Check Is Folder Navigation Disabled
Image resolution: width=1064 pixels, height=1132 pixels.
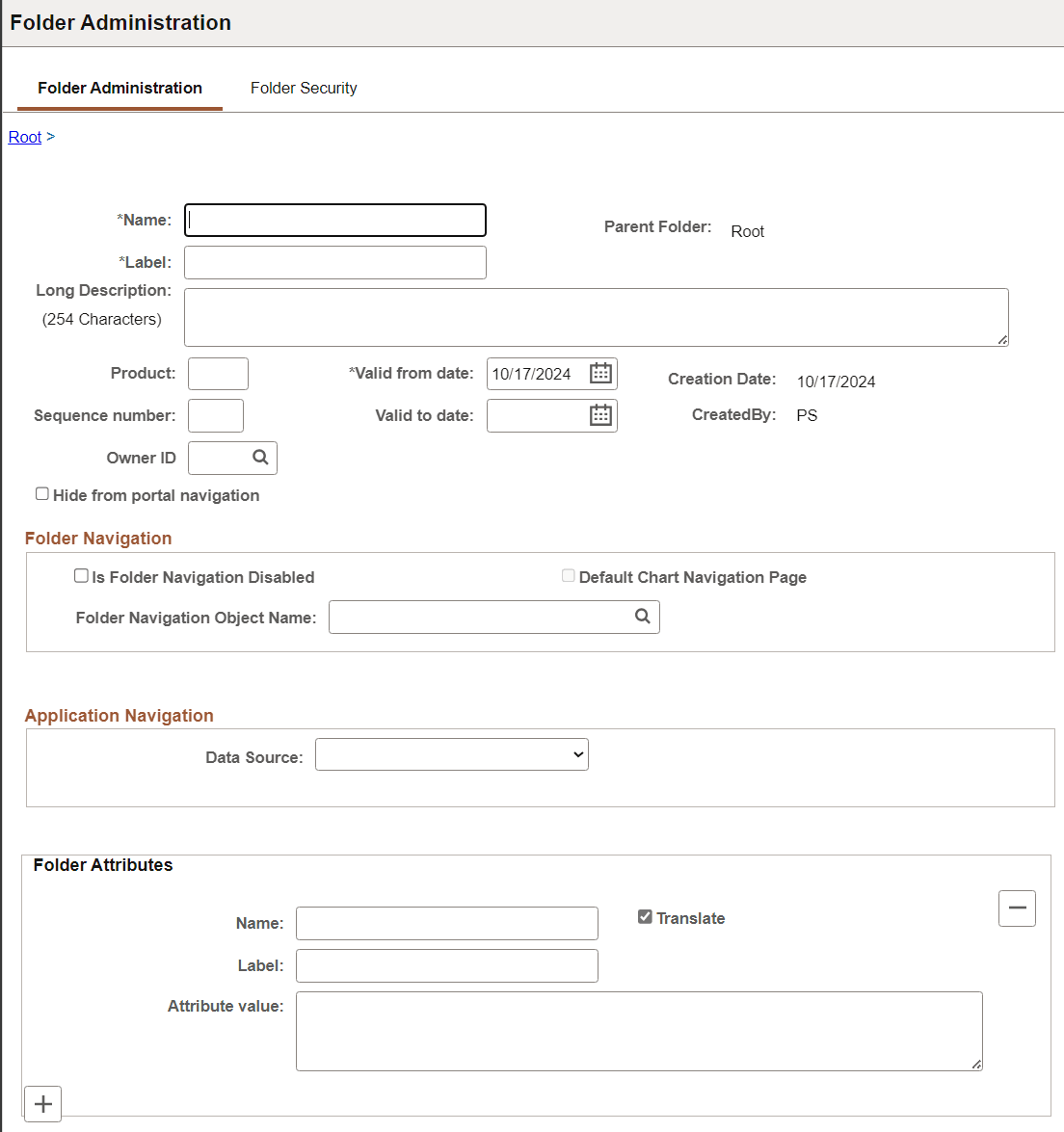(x=81, y=575)
